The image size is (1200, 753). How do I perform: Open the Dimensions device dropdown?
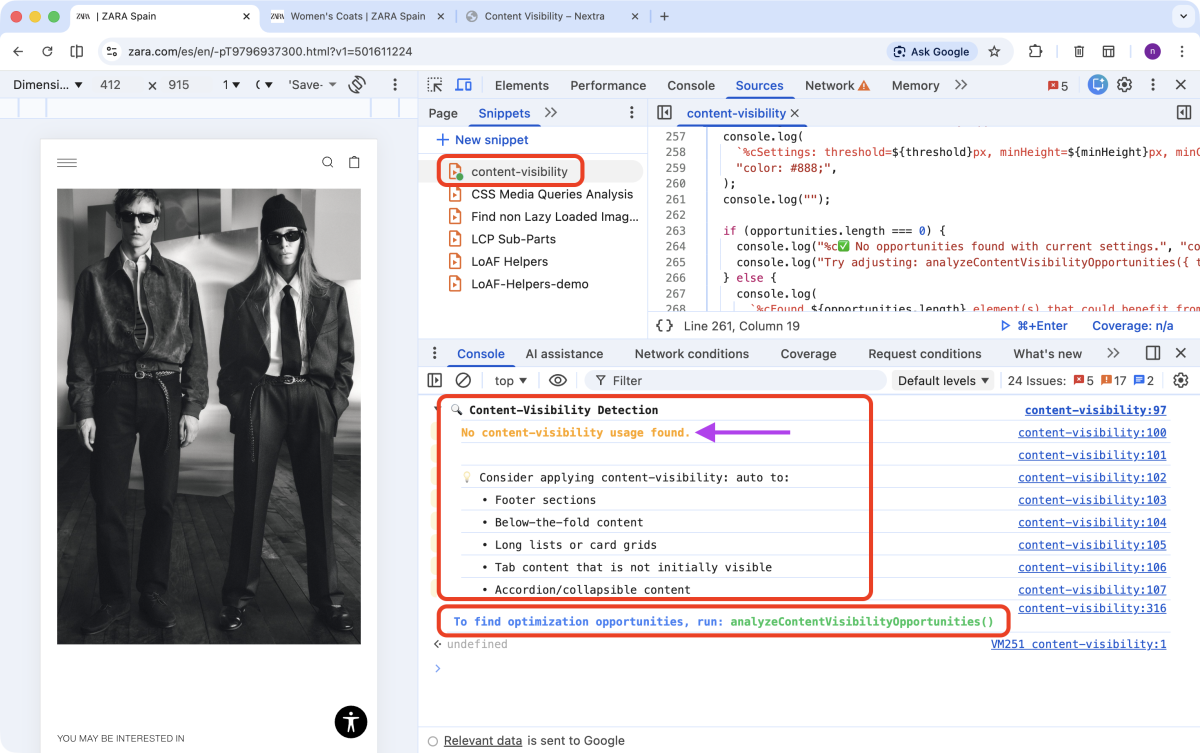point(46,85)
